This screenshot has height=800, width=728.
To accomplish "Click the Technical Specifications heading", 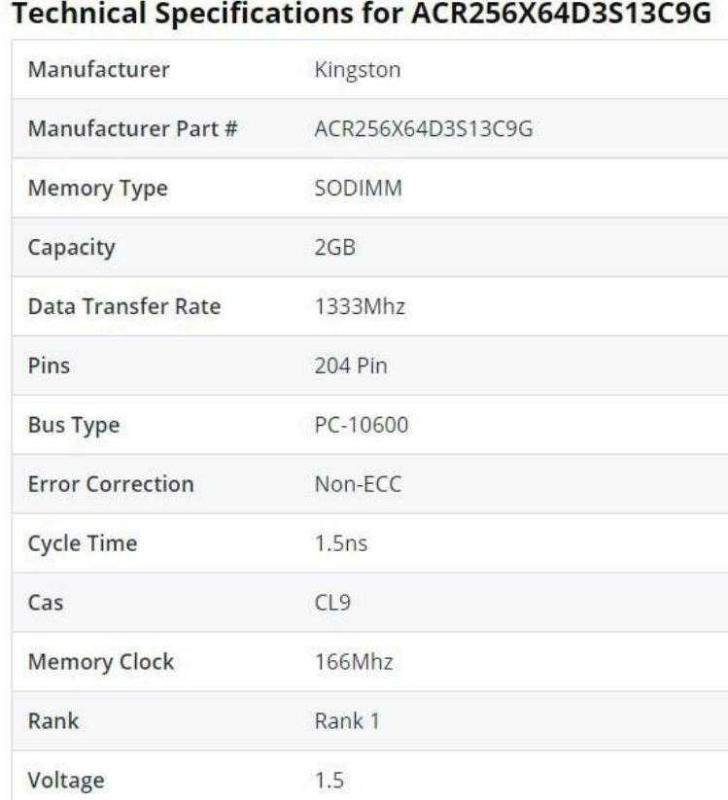I will 362,15.
